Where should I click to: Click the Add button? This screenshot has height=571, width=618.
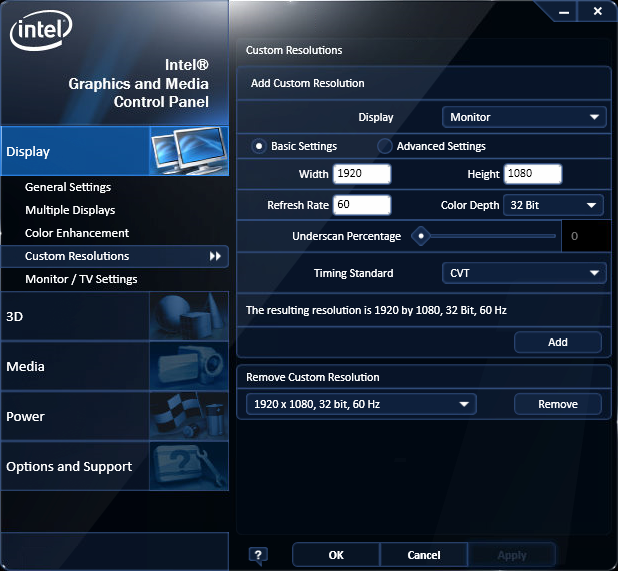(558, 342)
